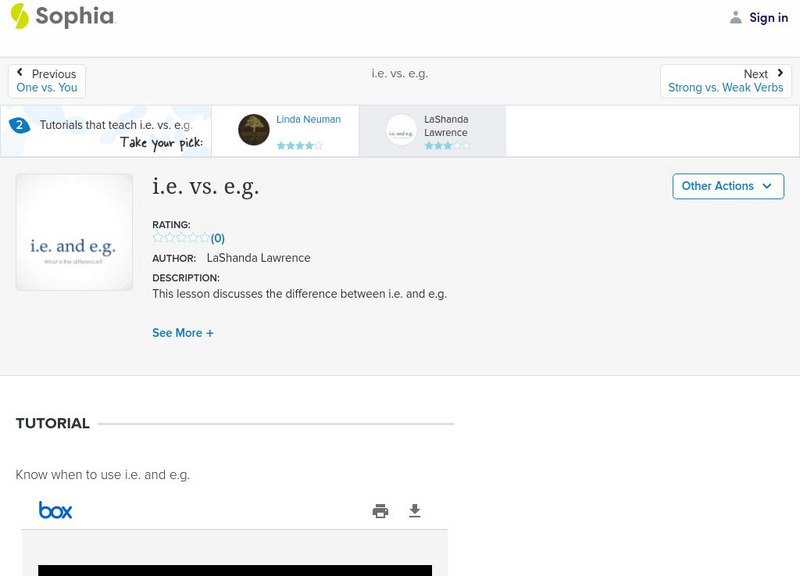Click 'Tutorials that teach i.e. vs. e.g.' label
800x576 pixels.
pos(116,125)
